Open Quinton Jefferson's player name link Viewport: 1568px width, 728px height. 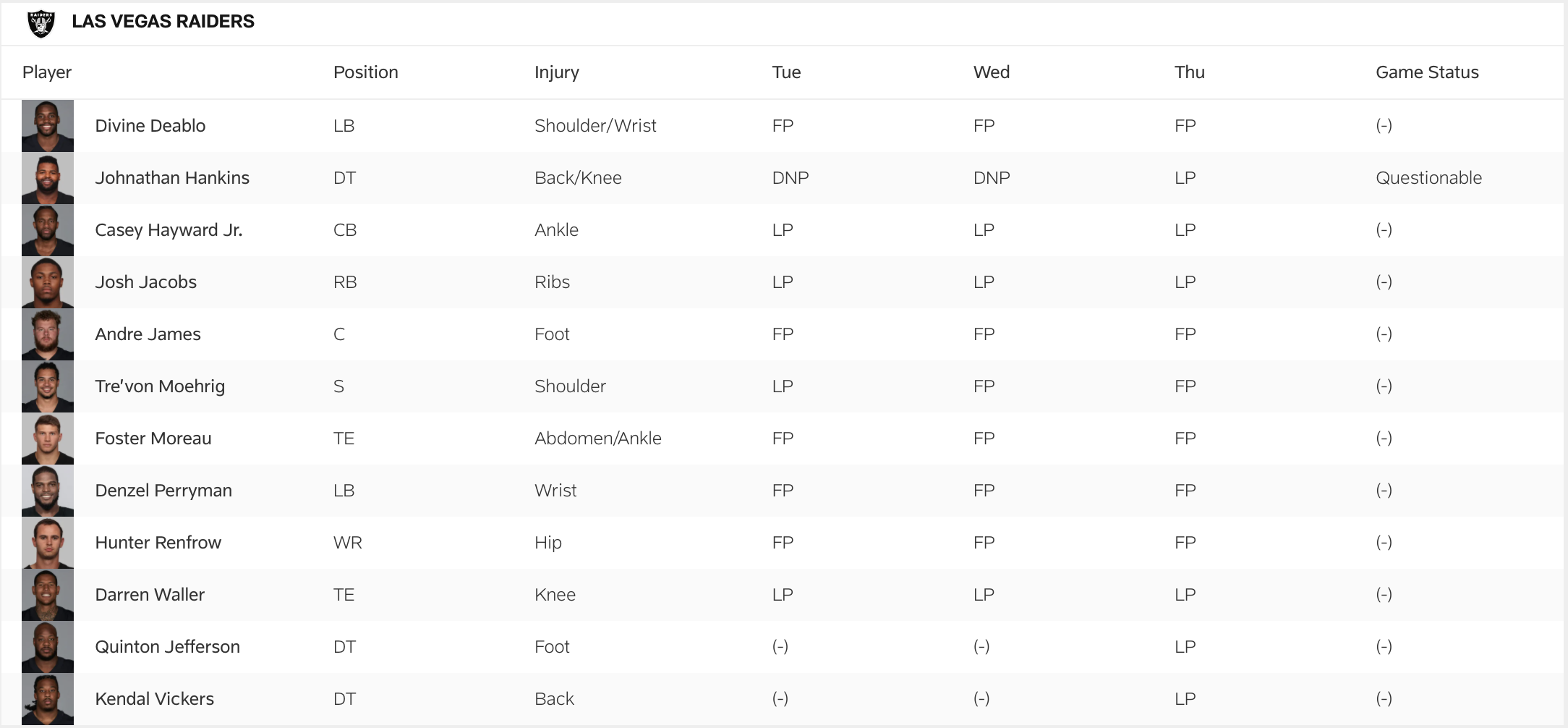coord(167,647)
